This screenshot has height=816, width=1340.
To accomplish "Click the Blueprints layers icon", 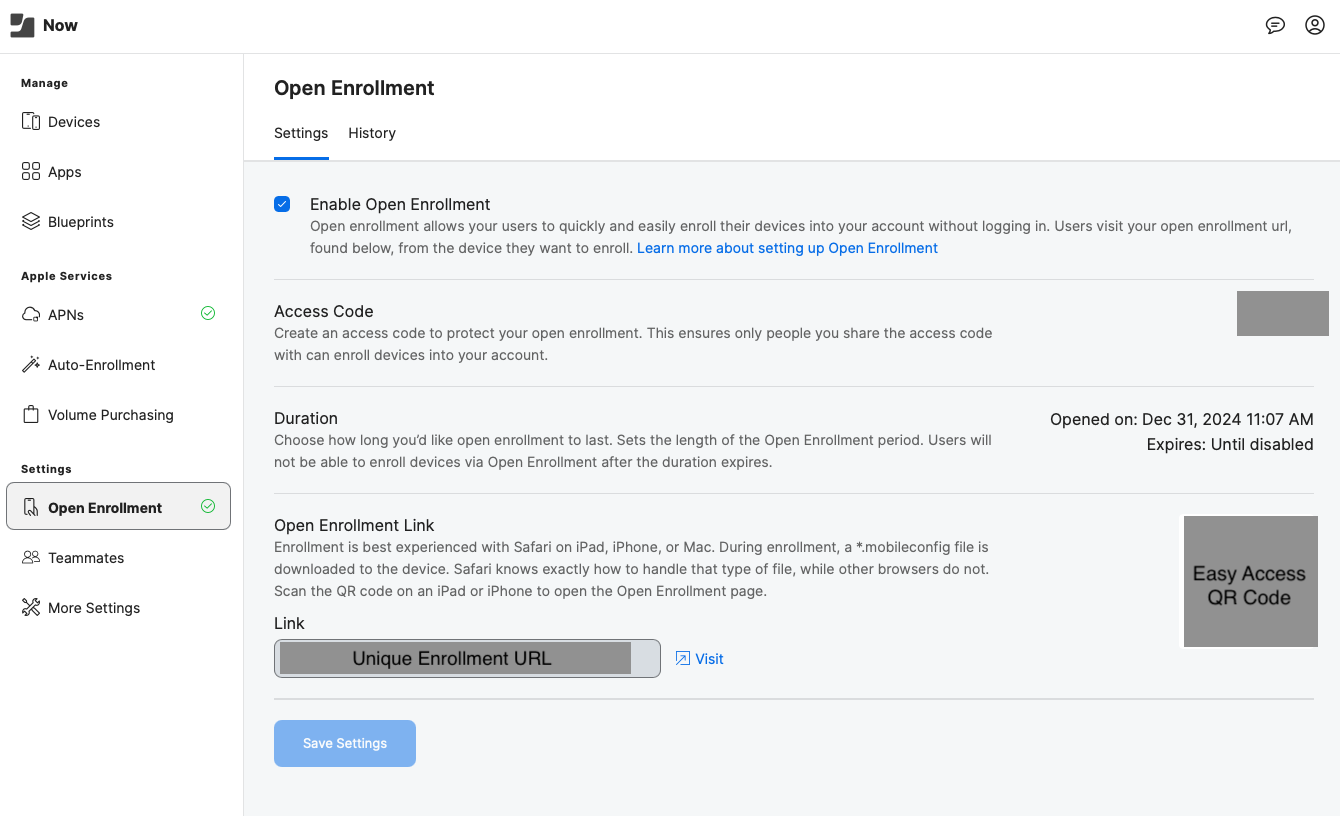I will click(x=31, y=222).
